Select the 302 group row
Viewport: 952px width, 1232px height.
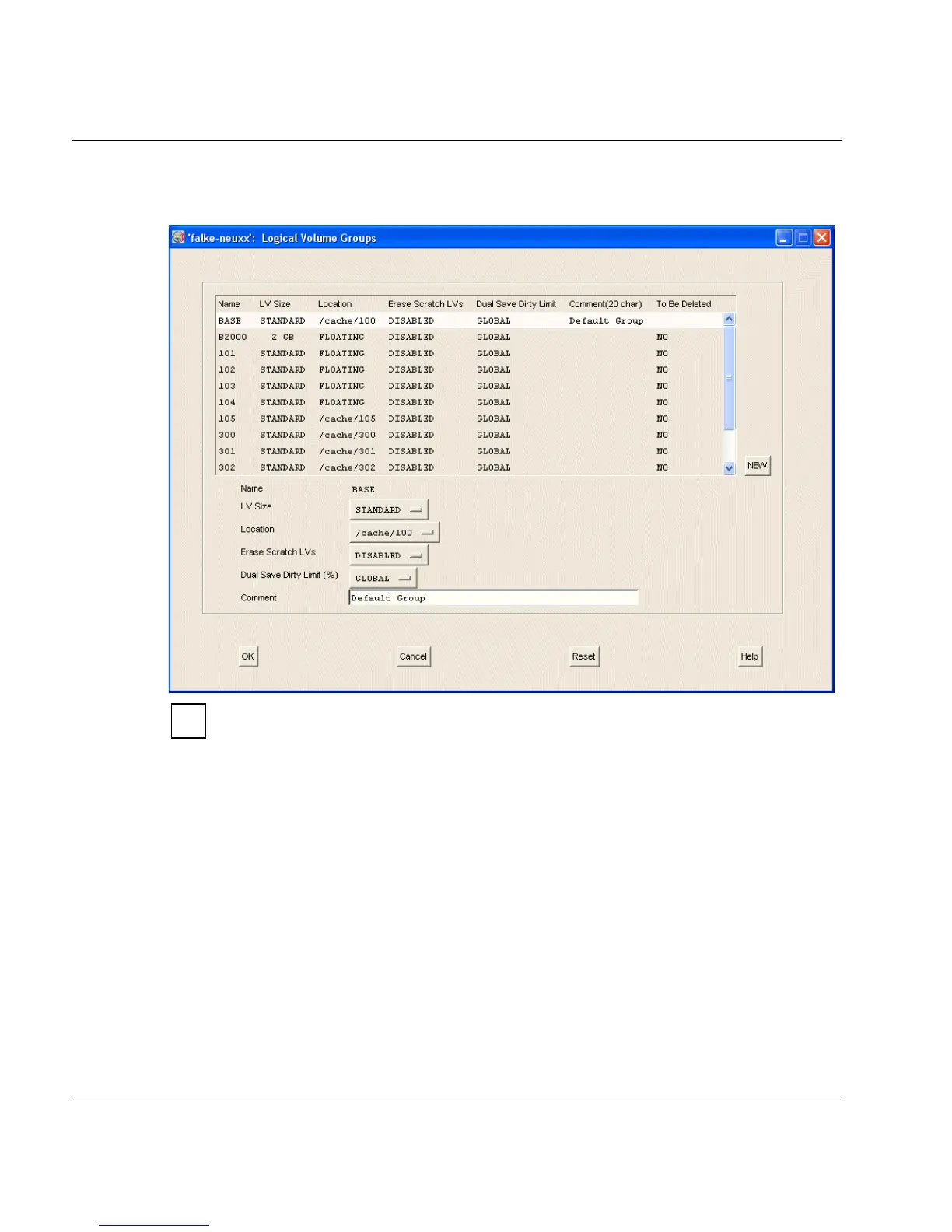(x=469, y=467)
